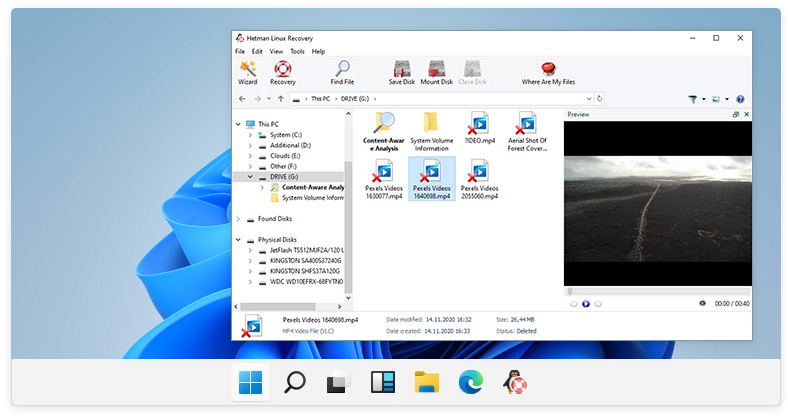Screen dimensions: 788x416
Task: Select System (C:) in the tree
Action: pyautogui.click(x=285, y=135)
